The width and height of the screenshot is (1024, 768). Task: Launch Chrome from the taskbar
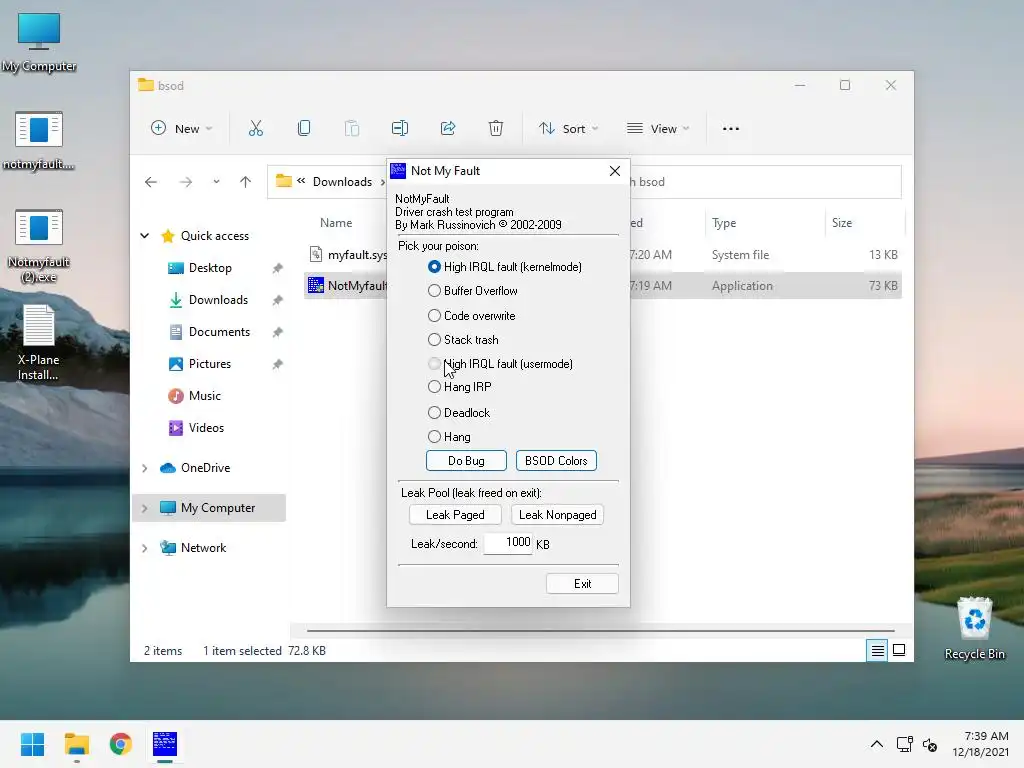(x=121, y=744)
